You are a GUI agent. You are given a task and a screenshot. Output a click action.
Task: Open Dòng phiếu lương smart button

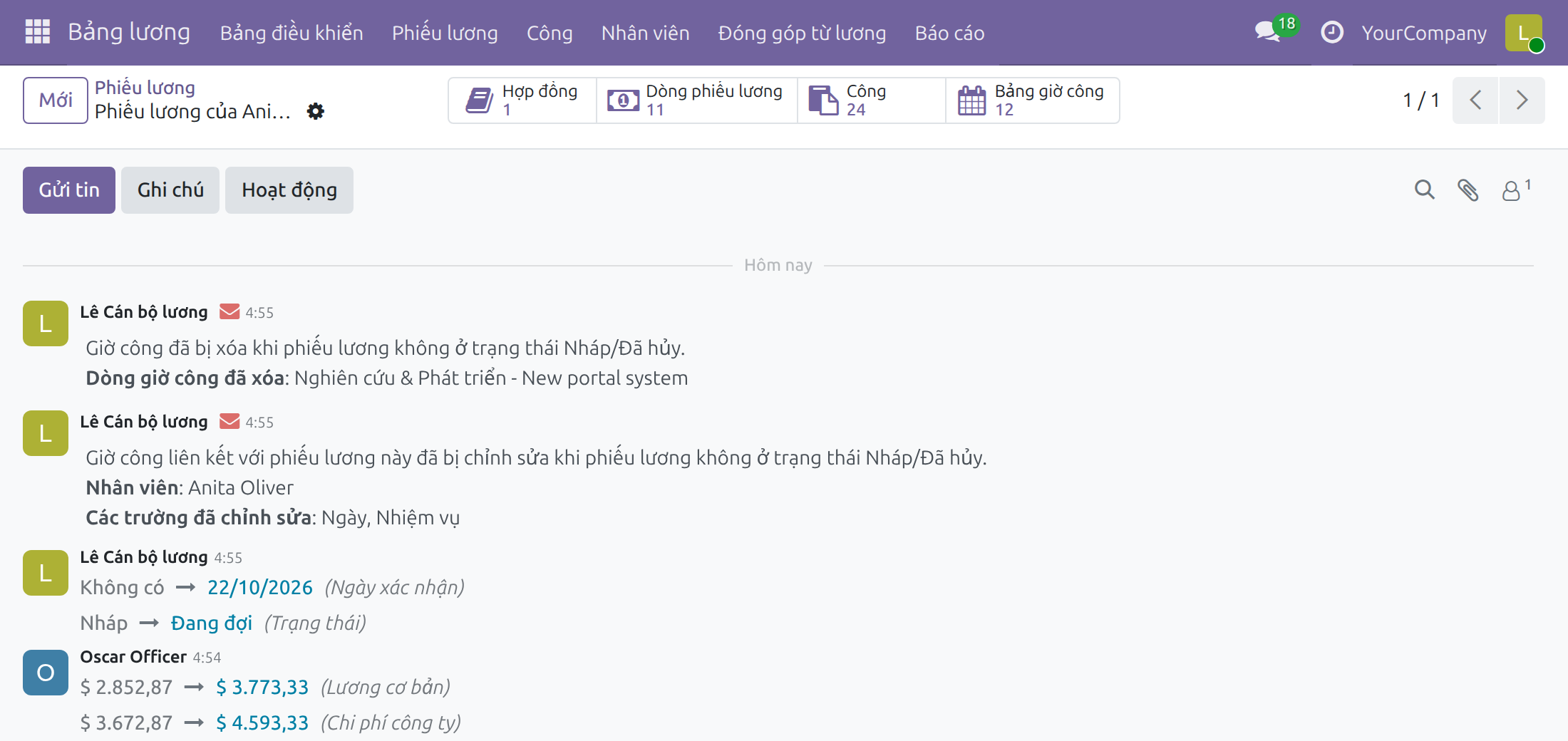(696, 100)
